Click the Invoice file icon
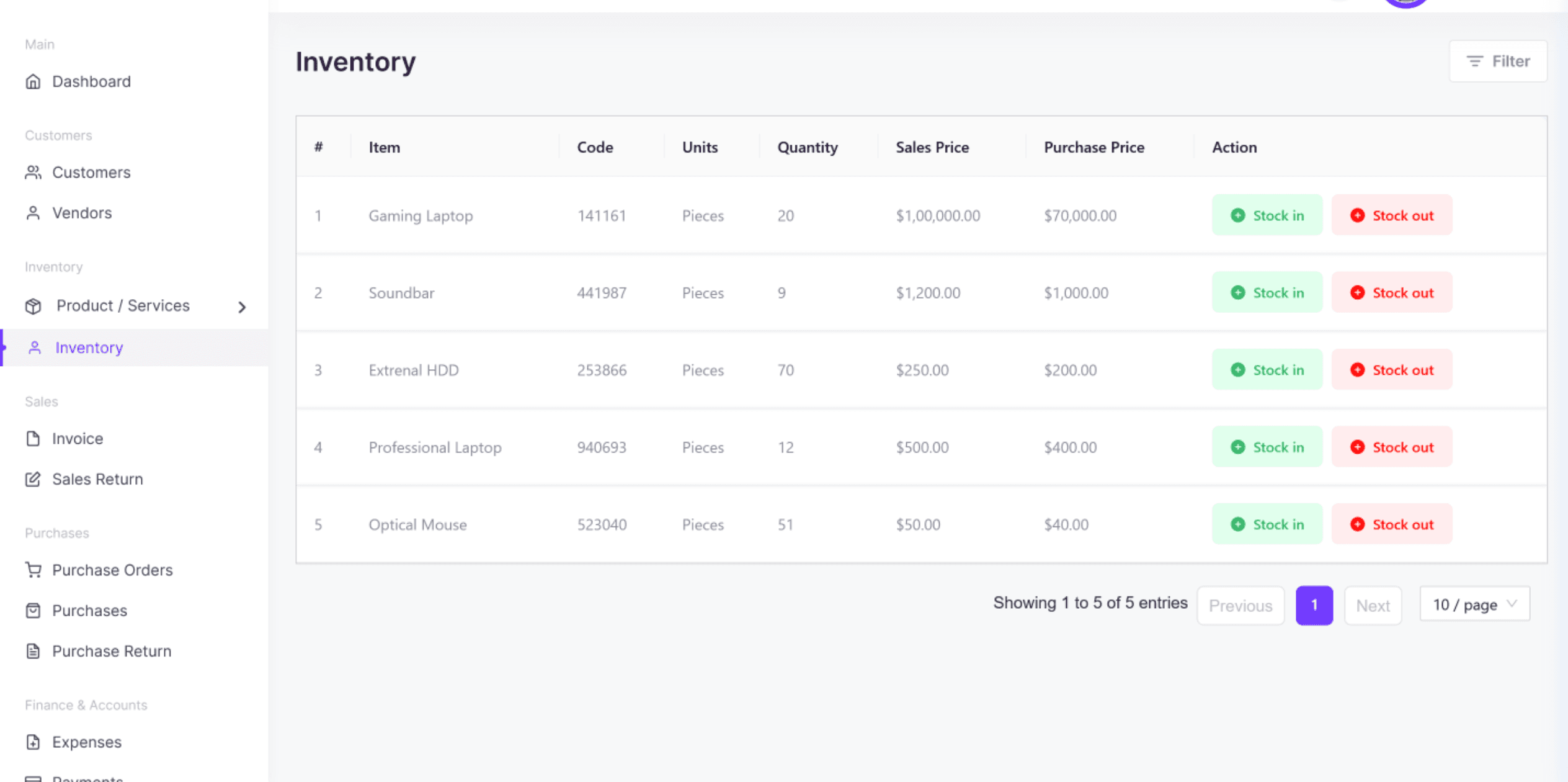Image resolution: width=1568 pixels, height=782 pixels. (33, 439)
